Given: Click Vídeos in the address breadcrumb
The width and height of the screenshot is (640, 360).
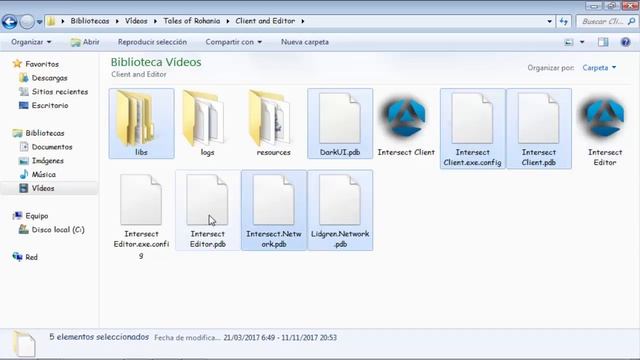Looking at the screenshot, I should [136, 21].
